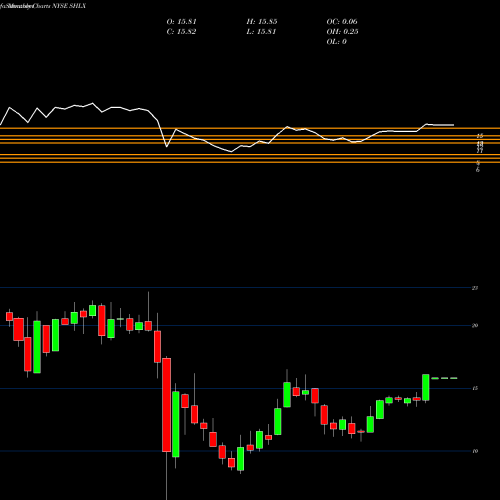Click the tallest red crash candlestick
This screenshot has height=500, width=500.
pos(166,405)
